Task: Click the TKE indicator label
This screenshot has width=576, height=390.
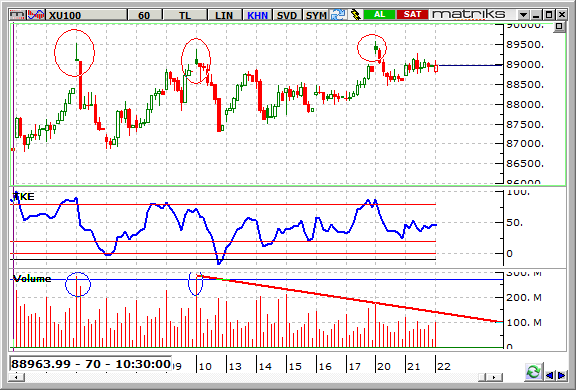Action: (x=24, y=197)
